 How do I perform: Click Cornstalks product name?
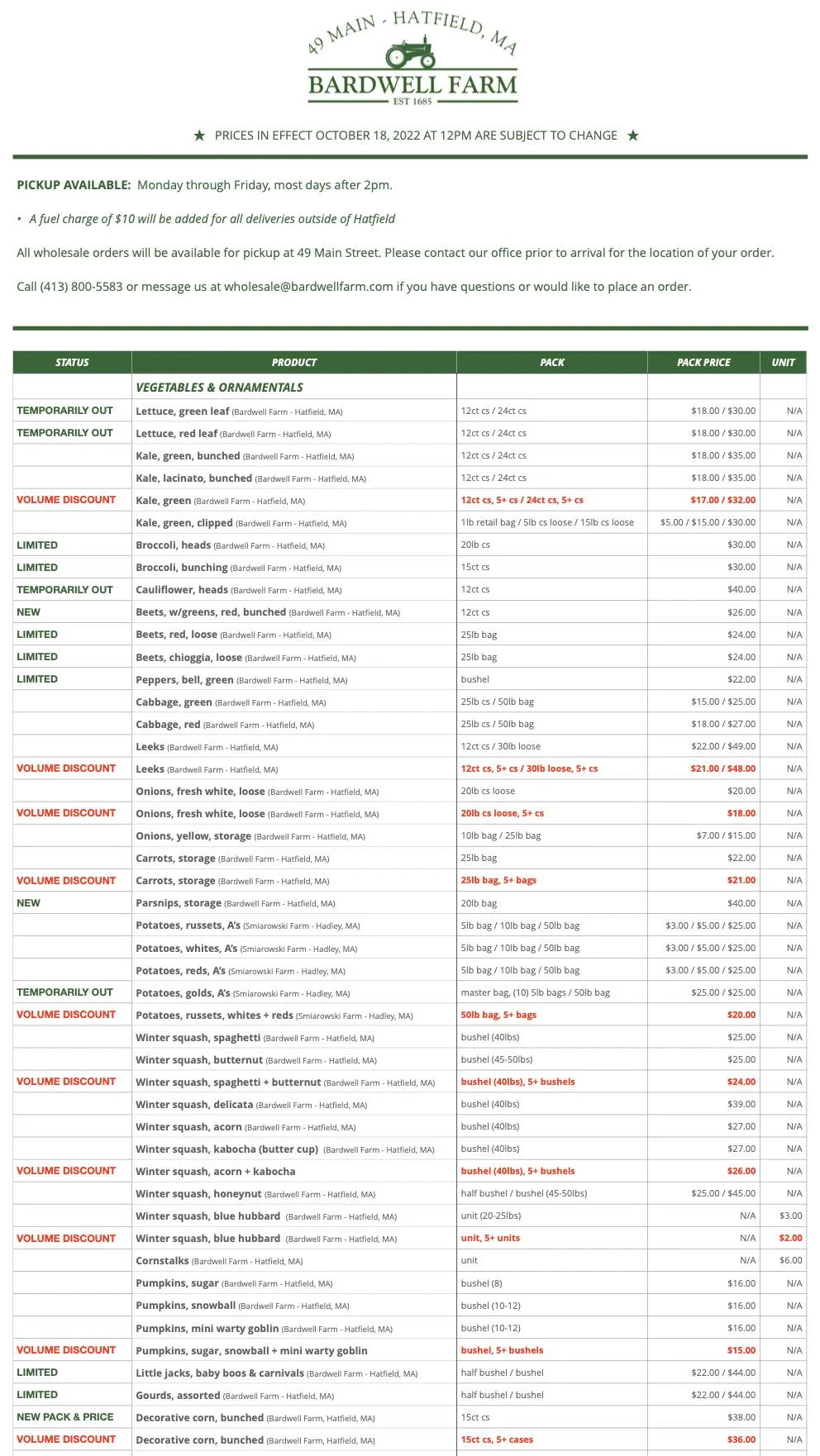pyautogui.click(x=162, y=1260)
